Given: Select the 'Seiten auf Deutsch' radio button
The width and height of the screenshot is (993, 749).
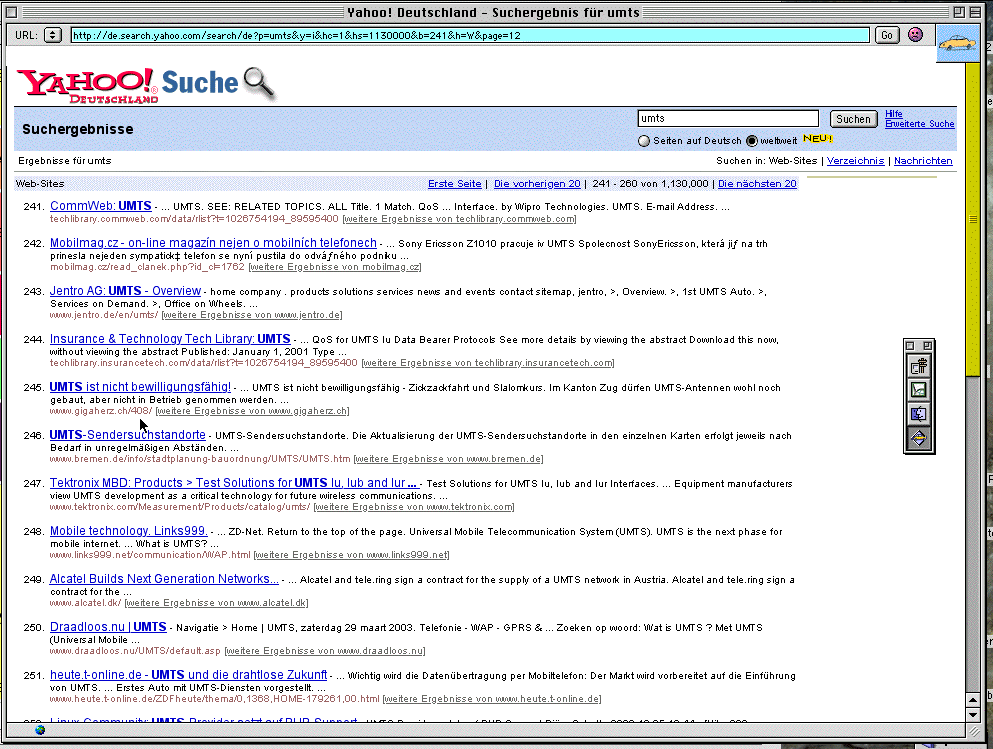Looking at the screenshot, I should pyautogui.click(x=645, y=141).
